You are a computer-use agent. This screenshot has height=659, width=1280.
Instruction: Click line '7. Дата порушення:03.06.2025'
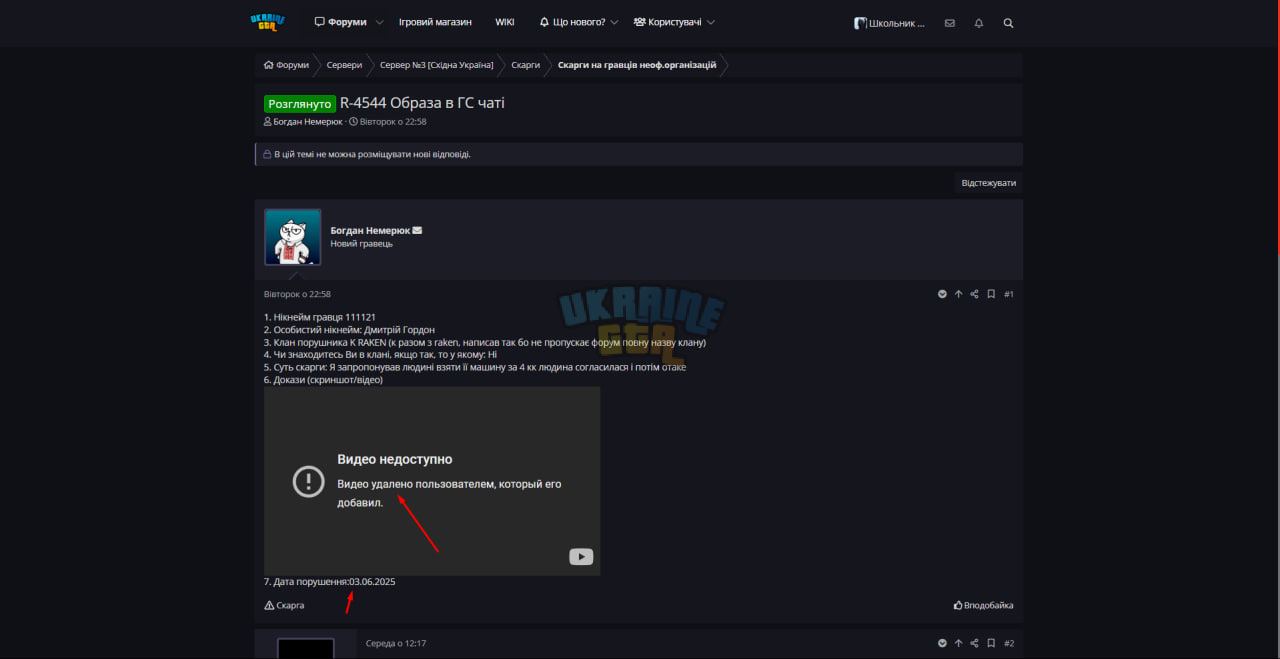coord(330,582)
